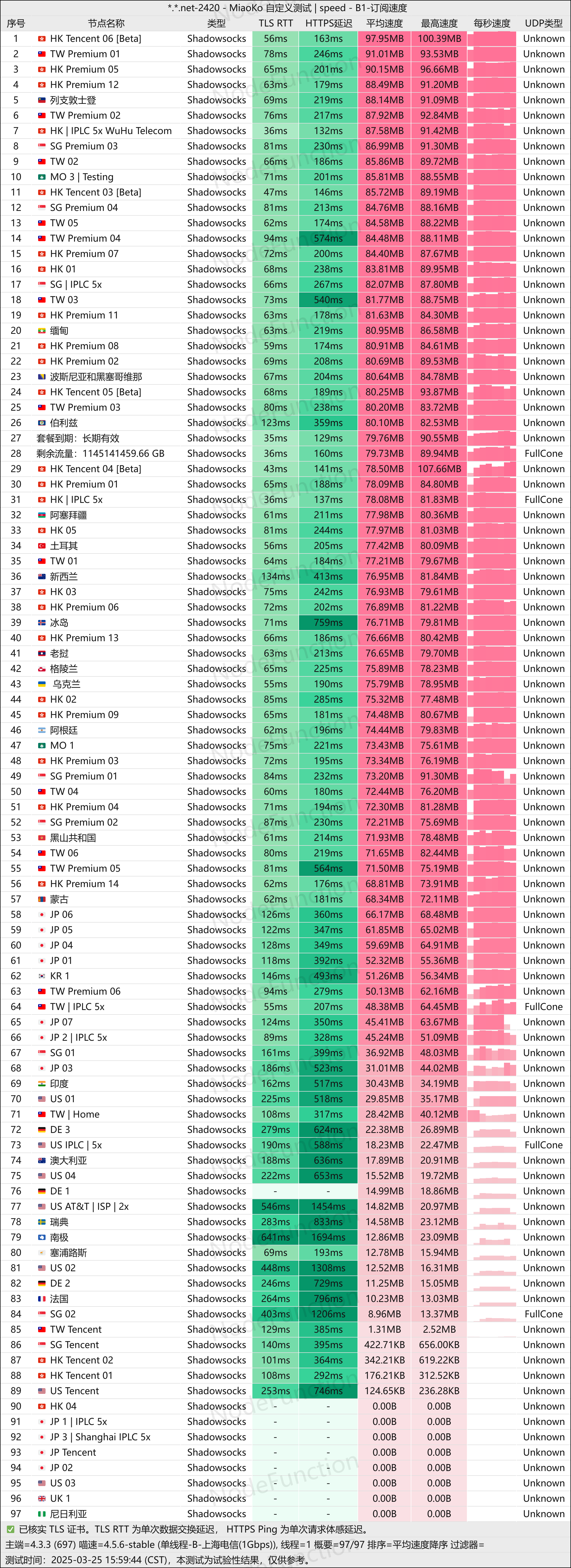The image size is (571, 1568).
Task: Click the Nigeria flag beside 尼日利亚
Action: 42,1514
